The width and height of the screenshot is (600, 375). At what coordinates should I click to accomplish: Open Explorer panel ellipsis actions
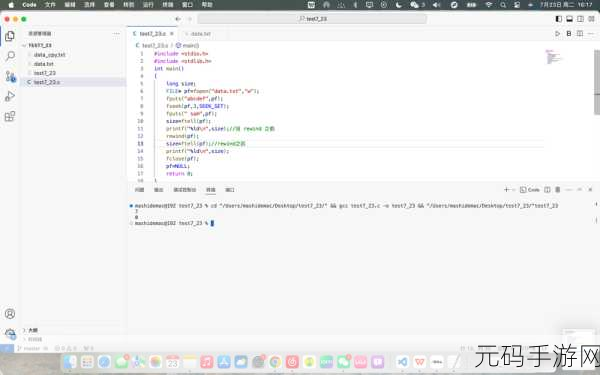pos(116,34)
